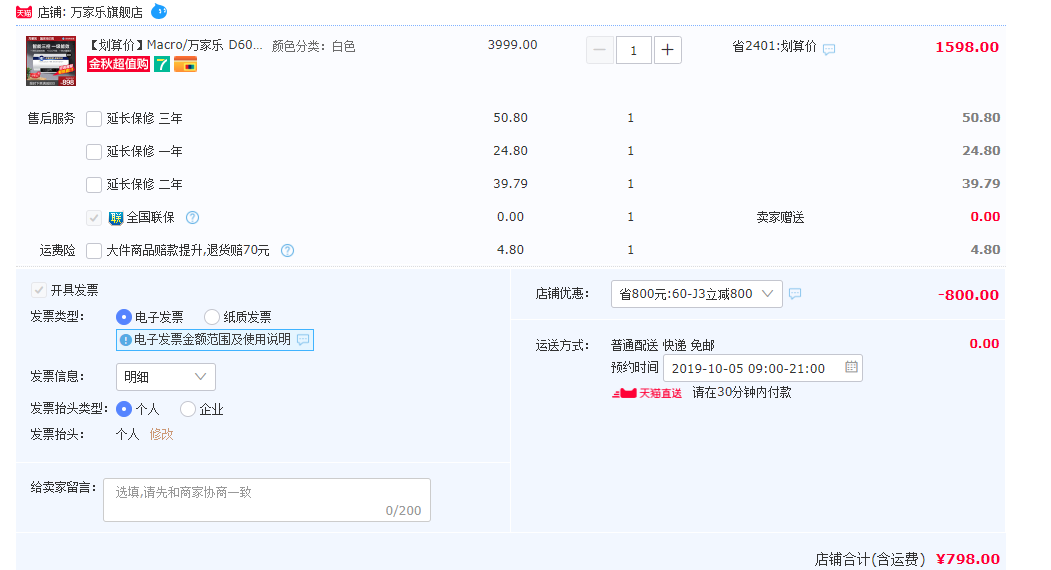Screen dimensions: 1051x570
Task: Click the comment icon beside the store discount
Action: 795,294
